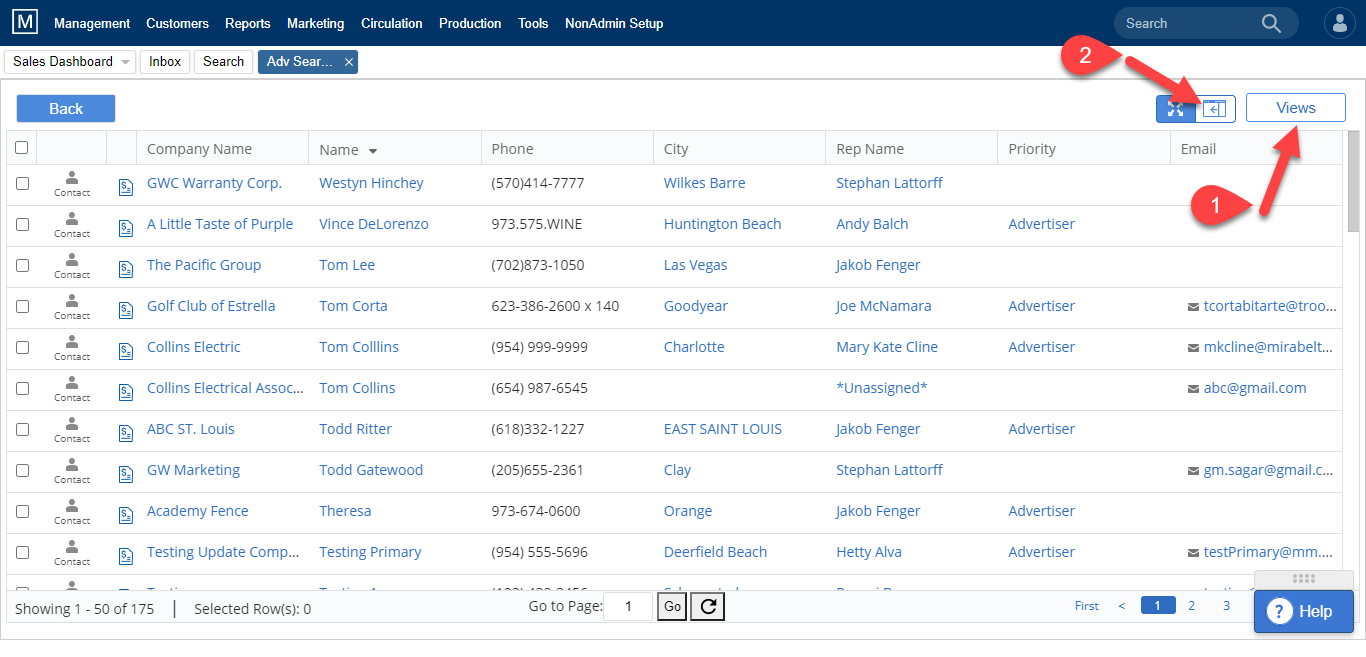Image resolution: width=1366 pixels, height=657 pixels.
Task: Click the M application logo icon
Action: tap(27, 23)
